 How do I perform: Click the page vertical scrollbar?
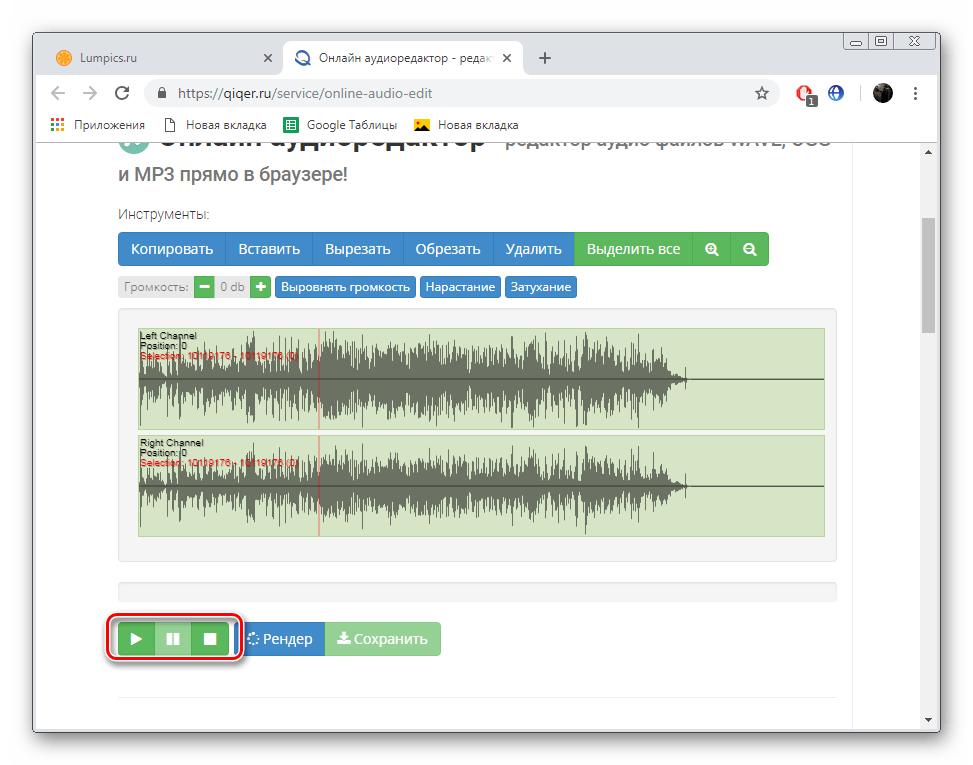tap(928, 275)
